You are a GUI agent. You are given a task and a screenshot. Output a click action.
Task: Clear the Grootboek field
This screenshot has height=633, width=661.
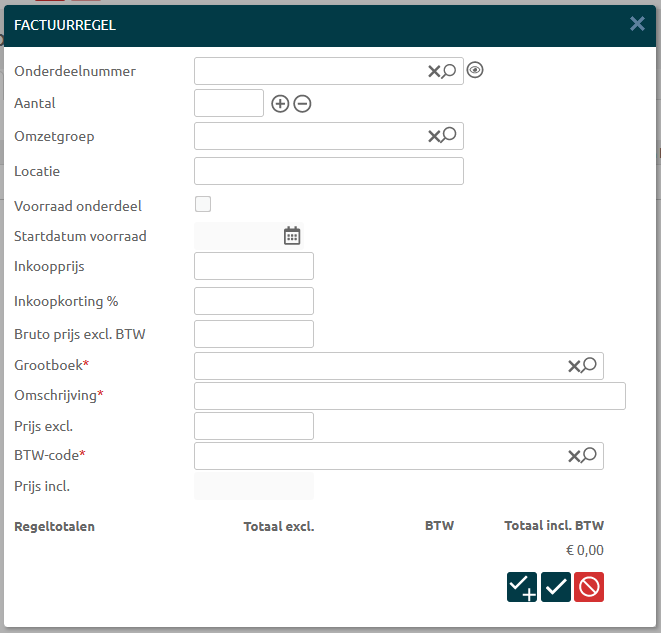coord(574,366)
